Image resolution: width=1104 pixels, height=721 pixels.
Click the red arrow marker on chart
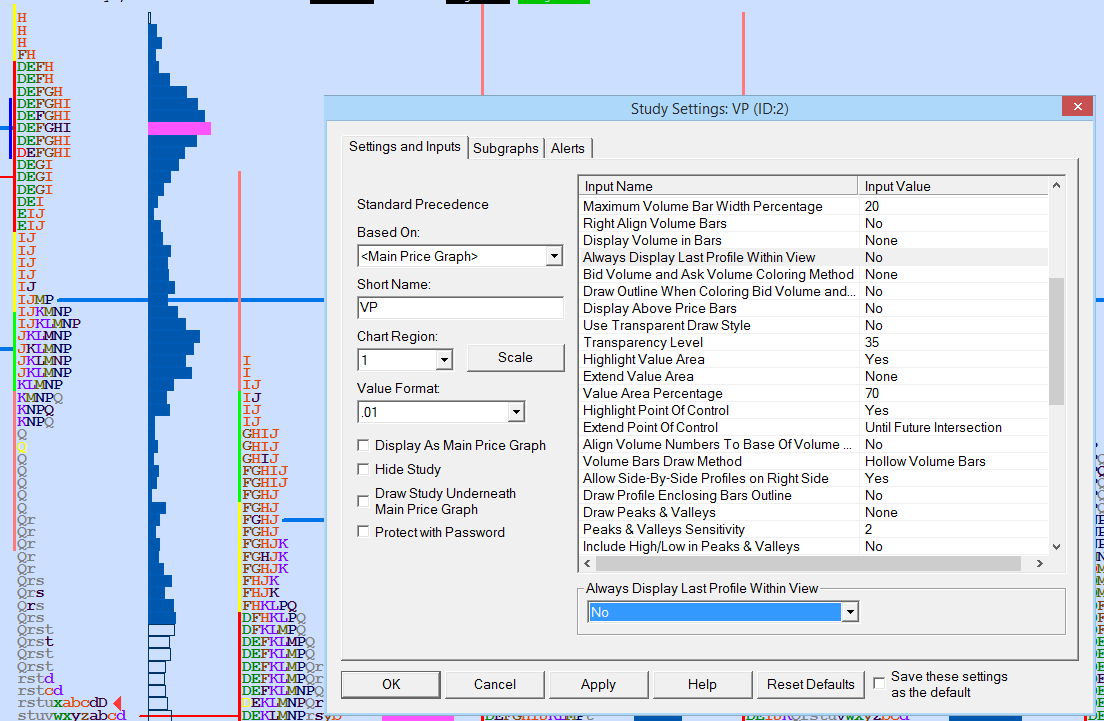point(117,703)
